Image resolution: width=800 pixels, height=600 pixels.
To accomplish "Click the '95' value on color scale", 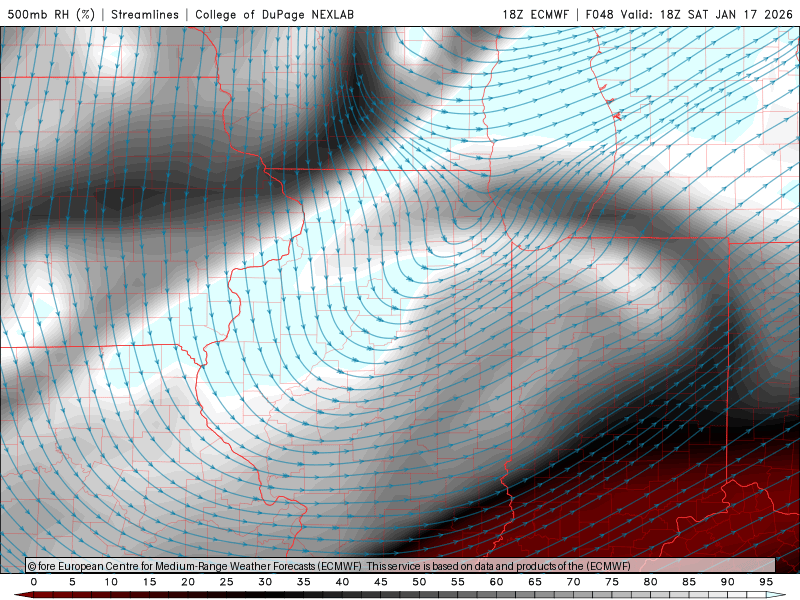I will (766, 582).
